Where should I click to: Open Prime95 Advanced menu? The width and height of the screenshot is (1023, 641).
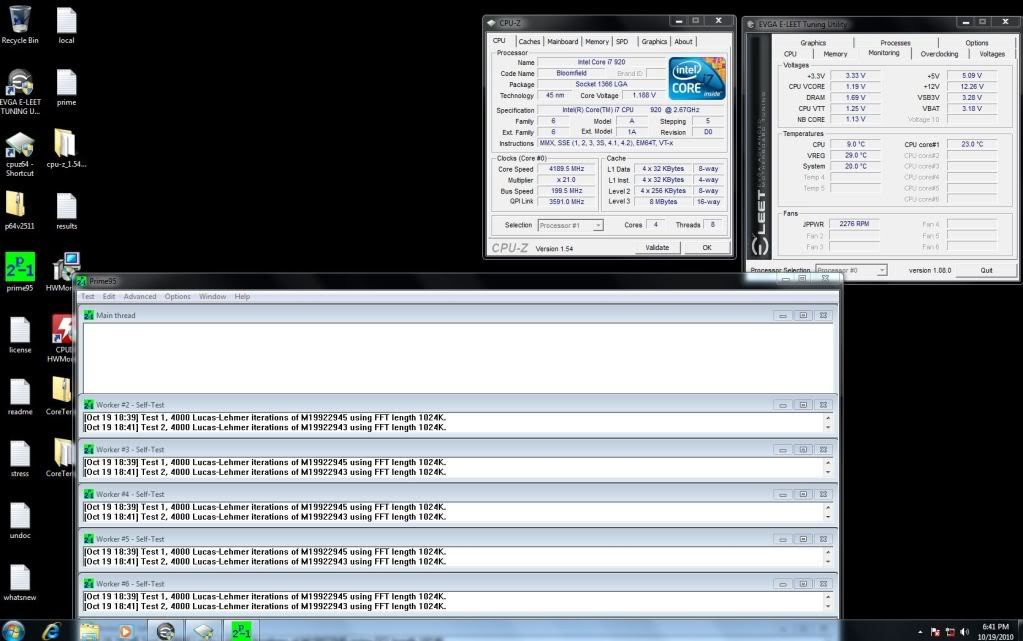pyautogui.click(x=140, y=296)
